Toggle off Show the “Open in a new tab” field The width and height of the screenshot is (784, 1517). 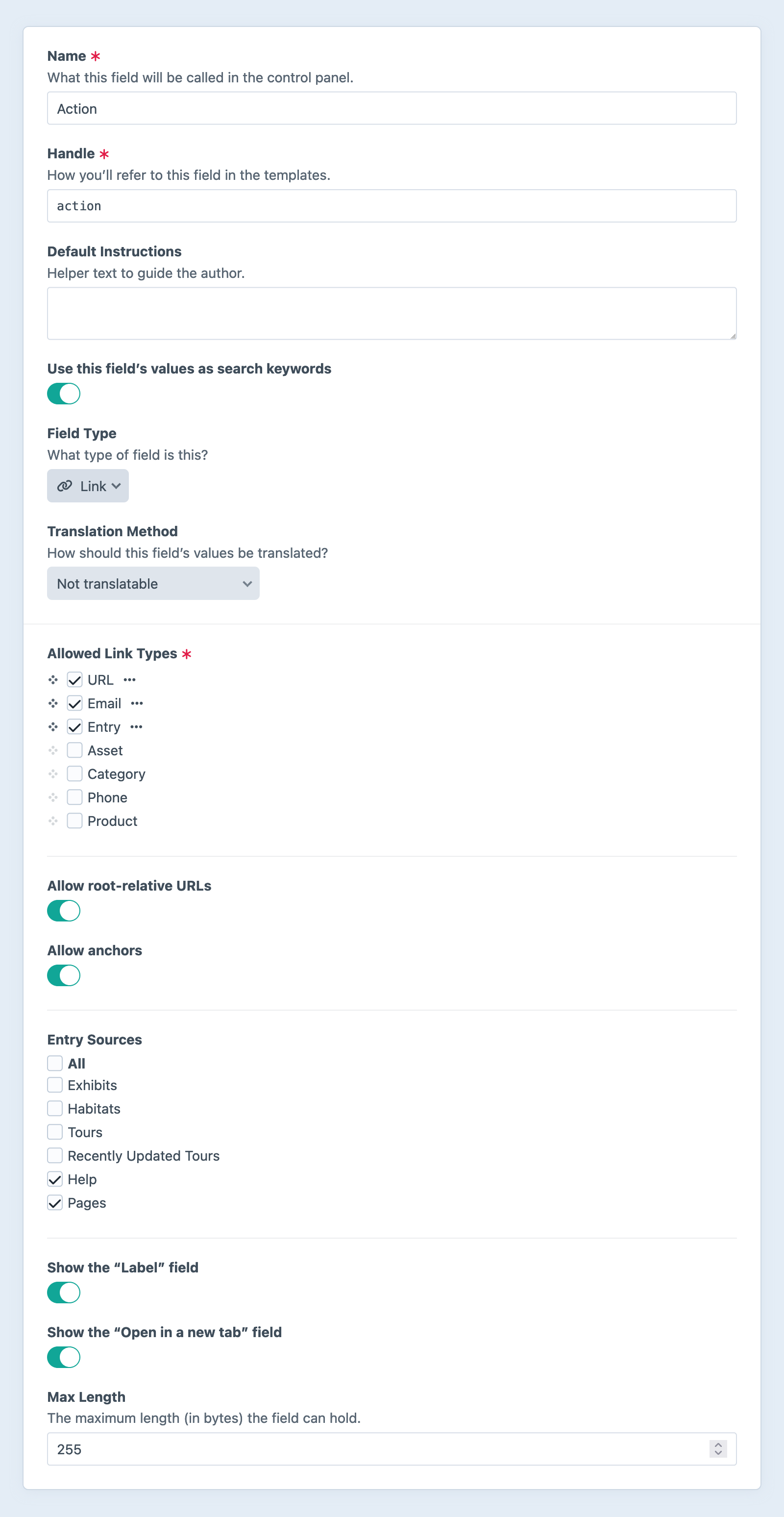point(64,1357)
